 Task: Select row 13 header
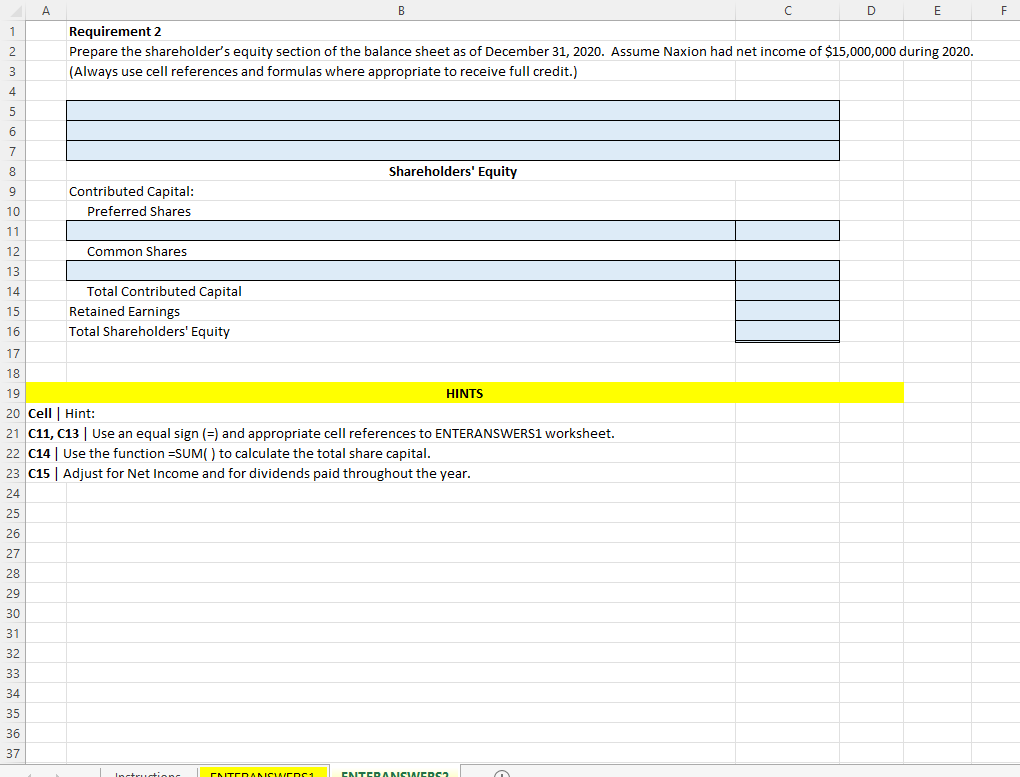click(x=12, y=271)
